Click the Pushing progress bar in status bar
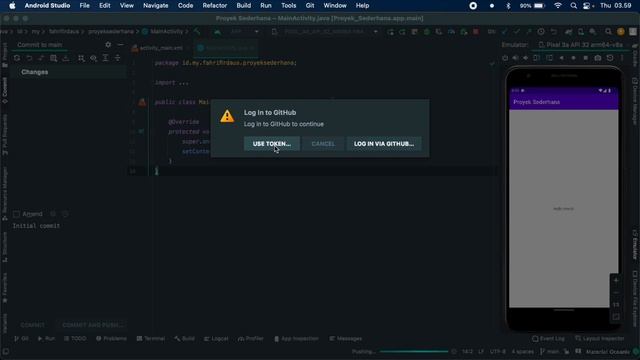Screen dimensions: 640x360 pos(413,351)
